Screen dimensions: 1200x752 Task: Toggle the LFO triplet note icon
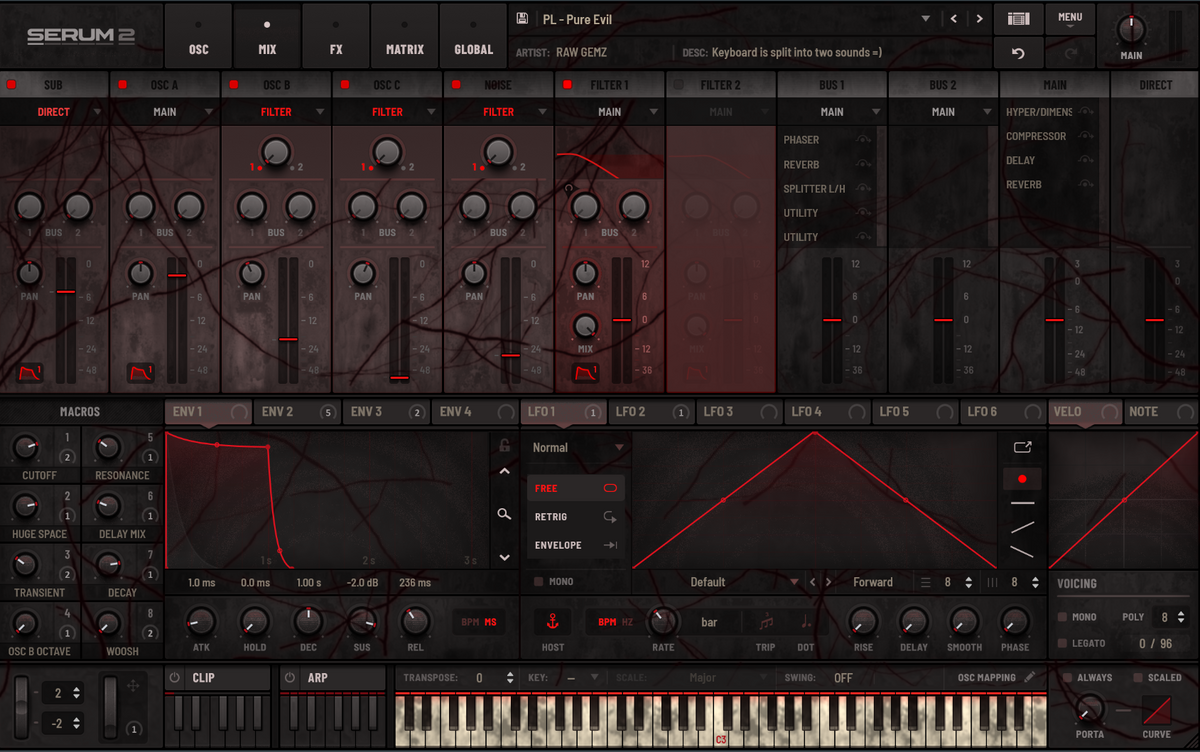[x=766, y=622]
